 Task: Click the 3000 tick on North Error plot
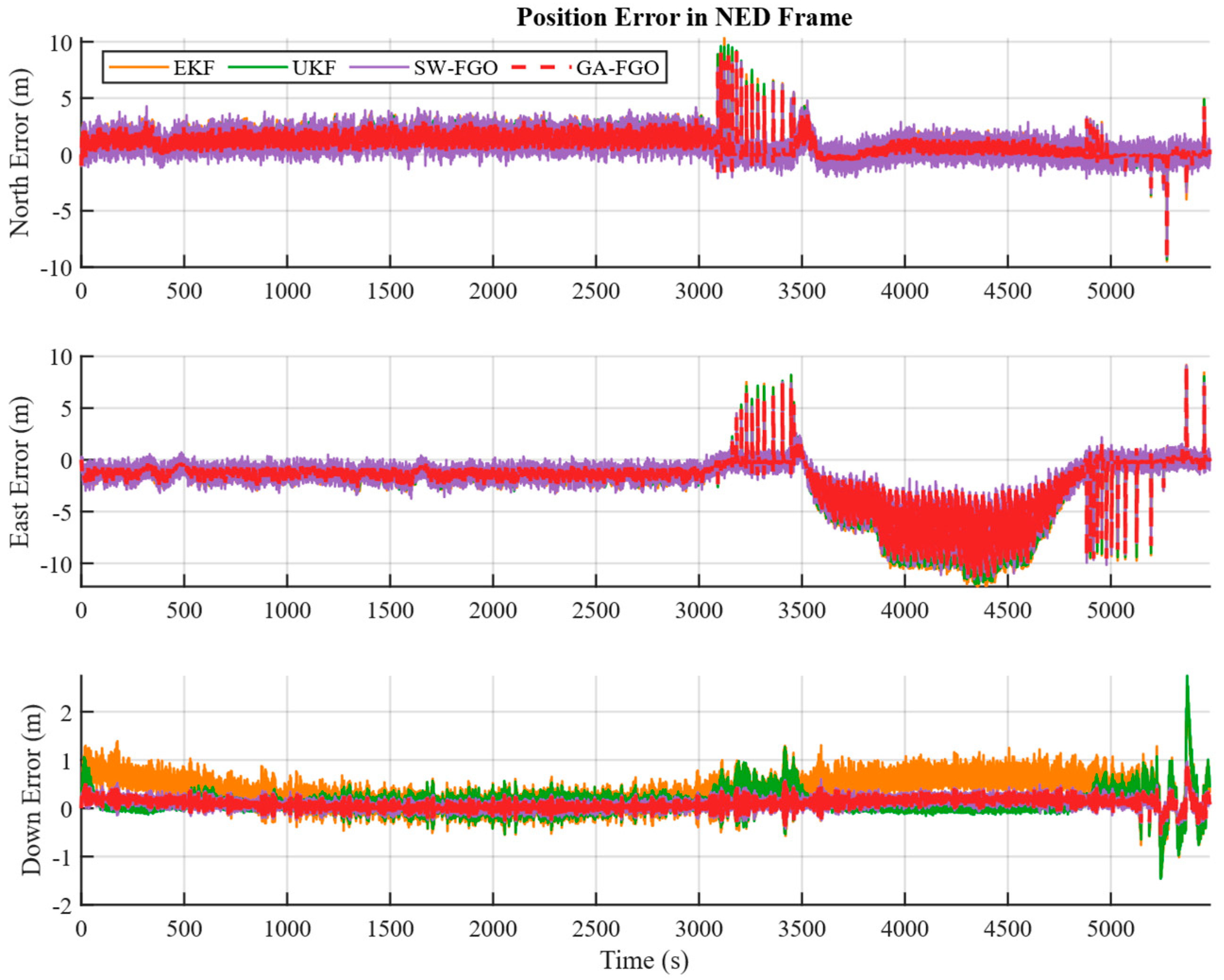[x=699, y=292]
